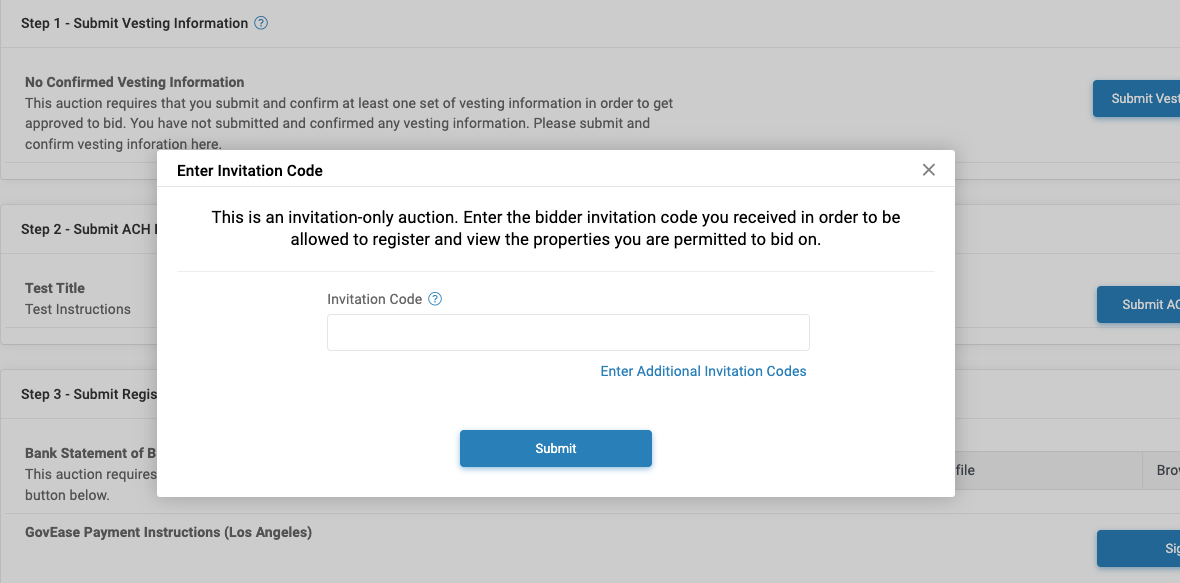The height and width of the screenshot is (583, 1180).
Task: Focus the Invitation Code text field
Action: tap(568, 333)
